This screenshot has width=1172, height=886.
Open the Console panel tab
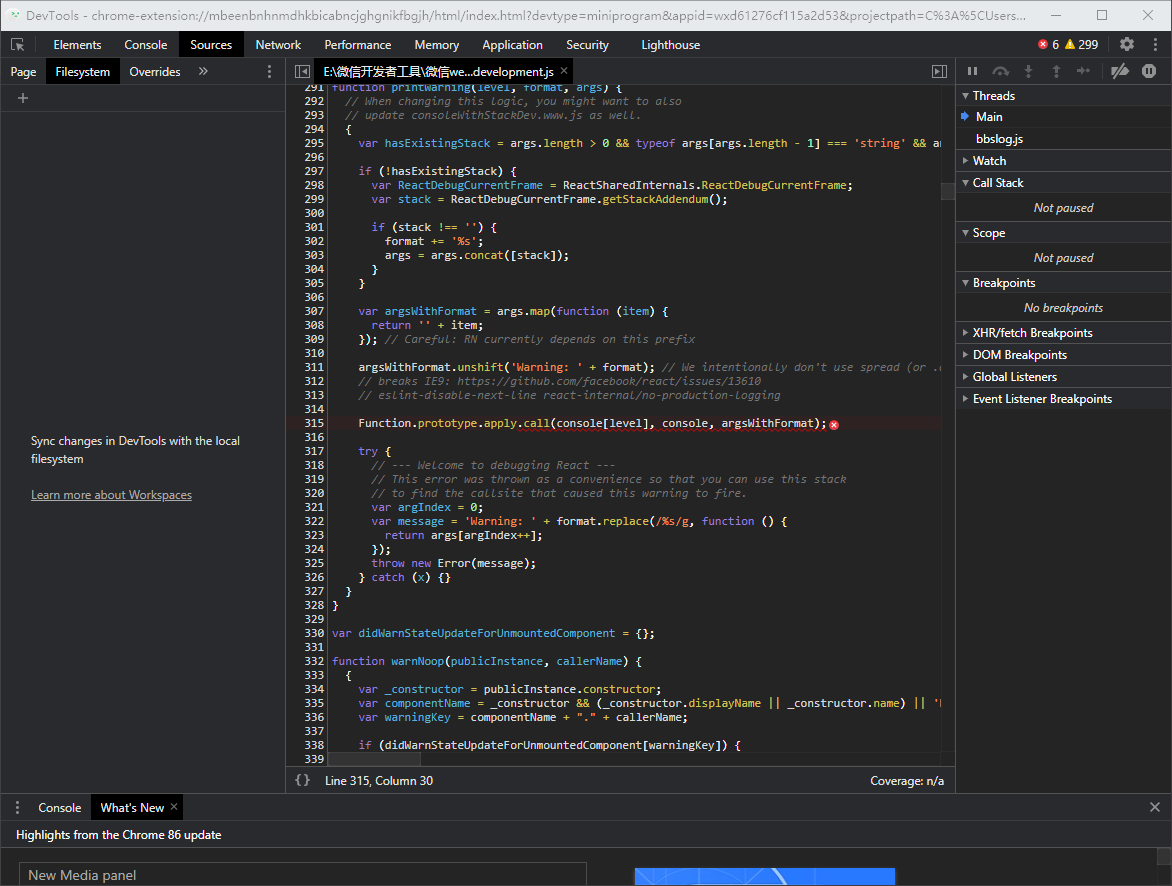coord(146,45)
